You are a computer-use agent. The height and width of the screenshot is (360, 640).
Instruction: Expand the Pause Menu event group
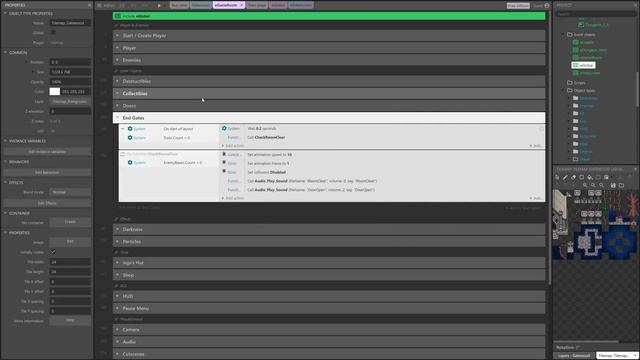tap(117, 309)
